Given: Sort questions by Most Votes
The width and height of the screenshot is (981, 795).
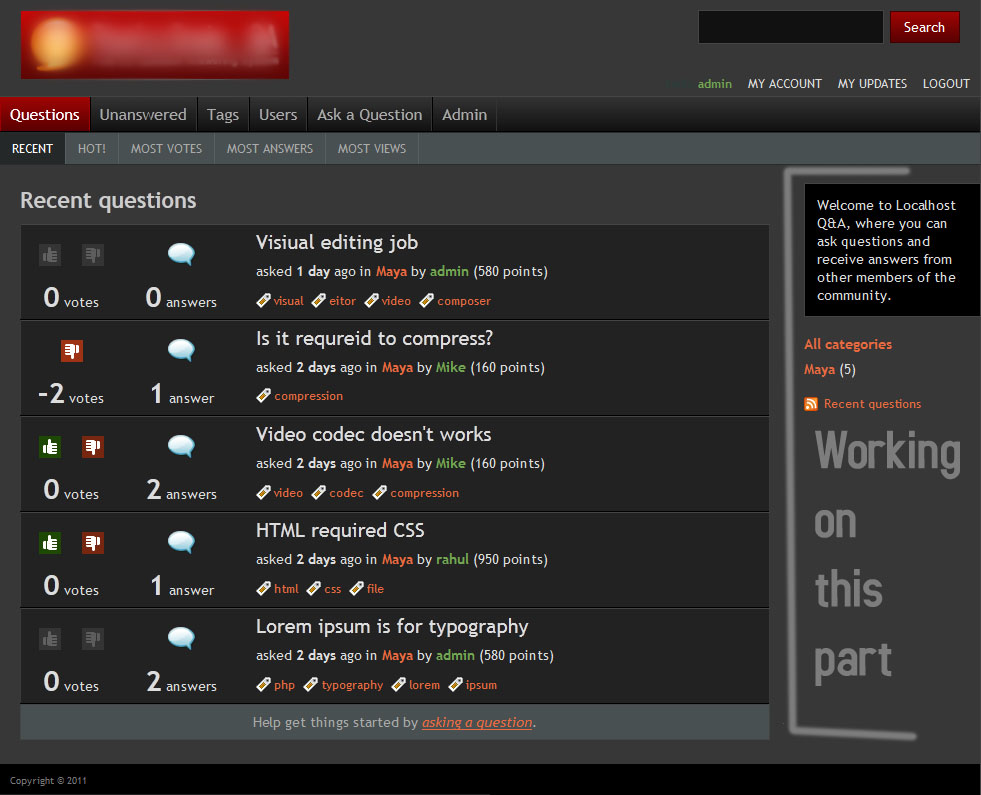Looking at the screenshot, I should click(166, 149).
